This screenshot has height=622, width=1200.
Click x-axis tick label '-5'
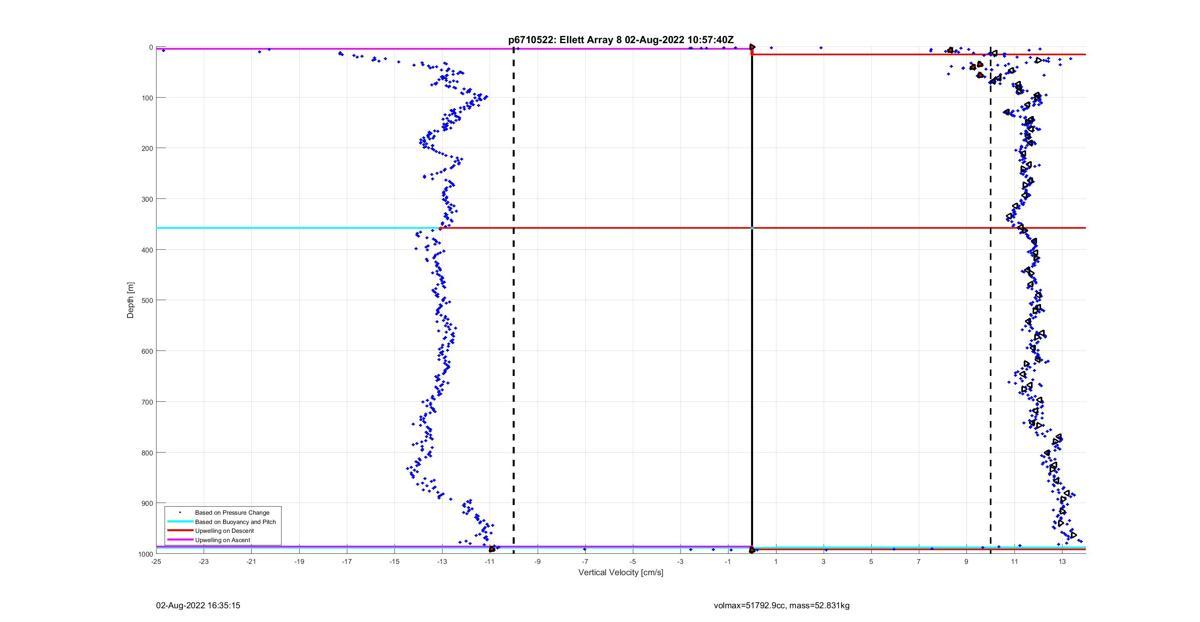point(633,562)
